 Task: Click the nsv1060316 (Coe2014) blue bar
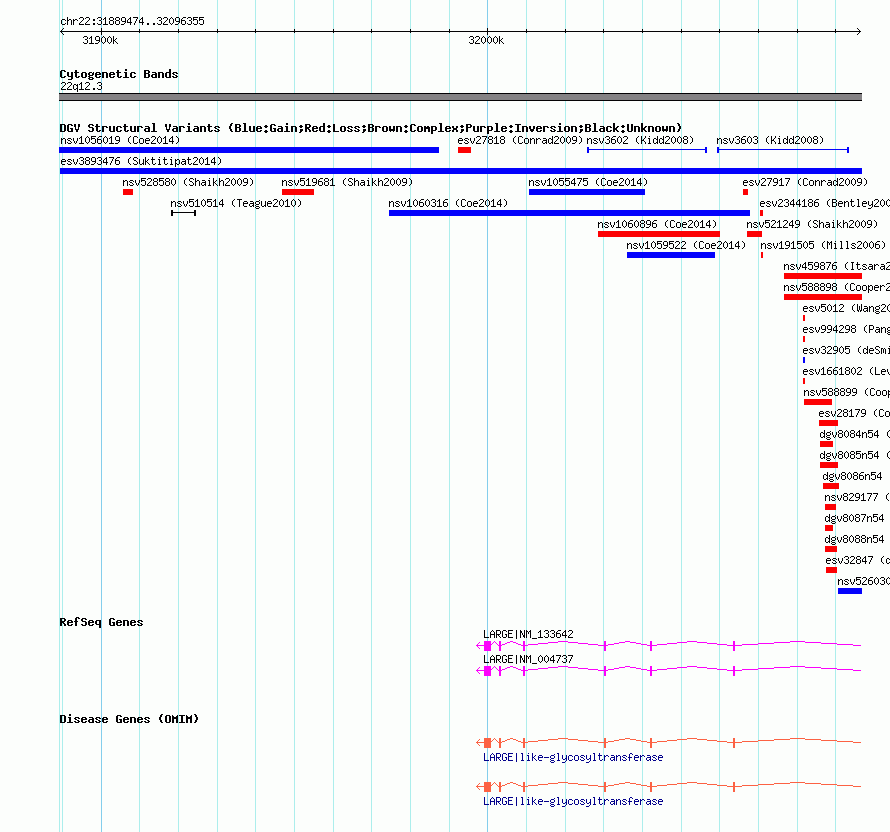[569, 213]
